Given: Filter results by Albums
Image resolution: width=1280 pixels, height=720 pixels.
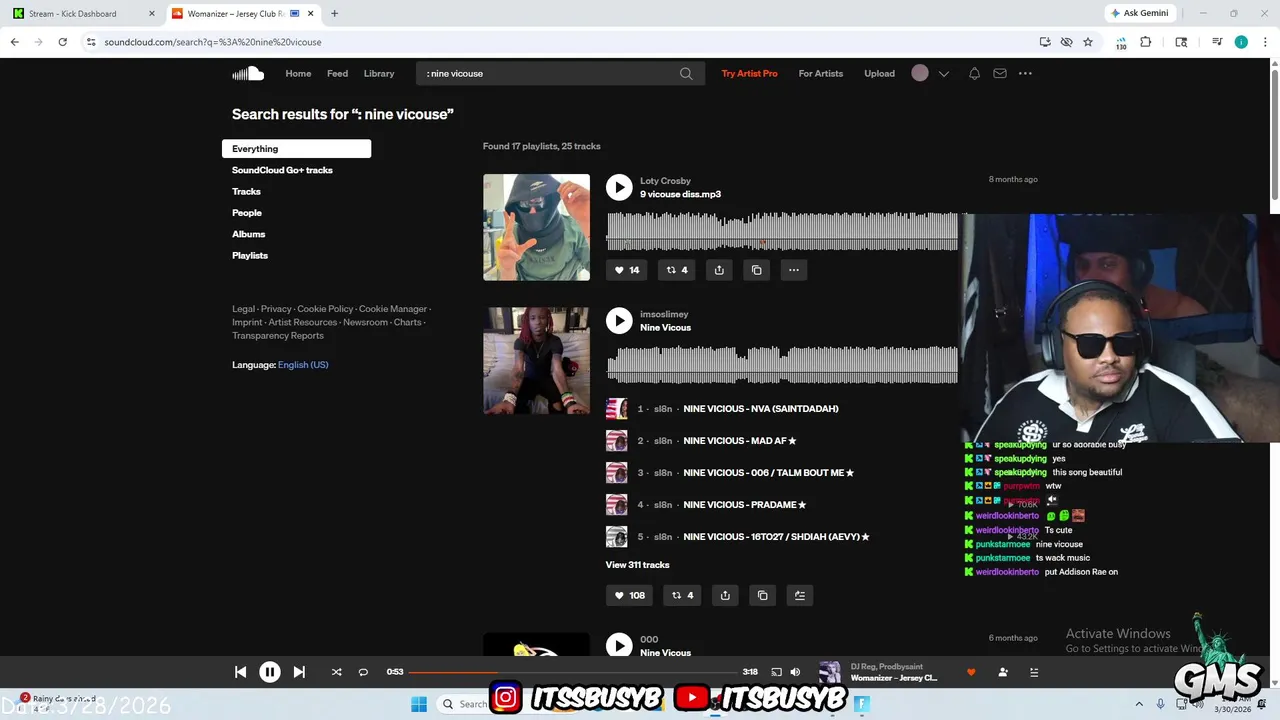Looking at the screenshot, I should click(249, 234).
